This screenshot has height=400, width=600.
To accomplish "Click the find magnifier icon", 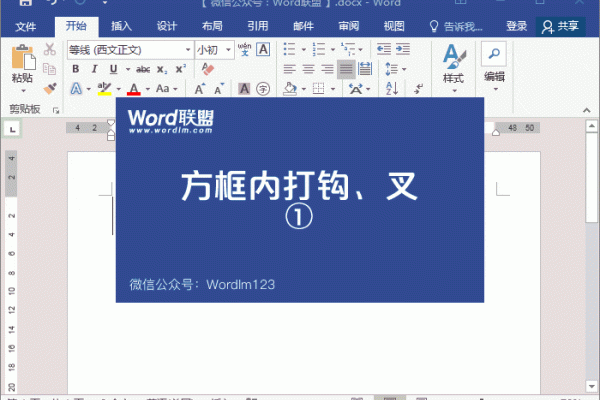I will coord(494,53).
